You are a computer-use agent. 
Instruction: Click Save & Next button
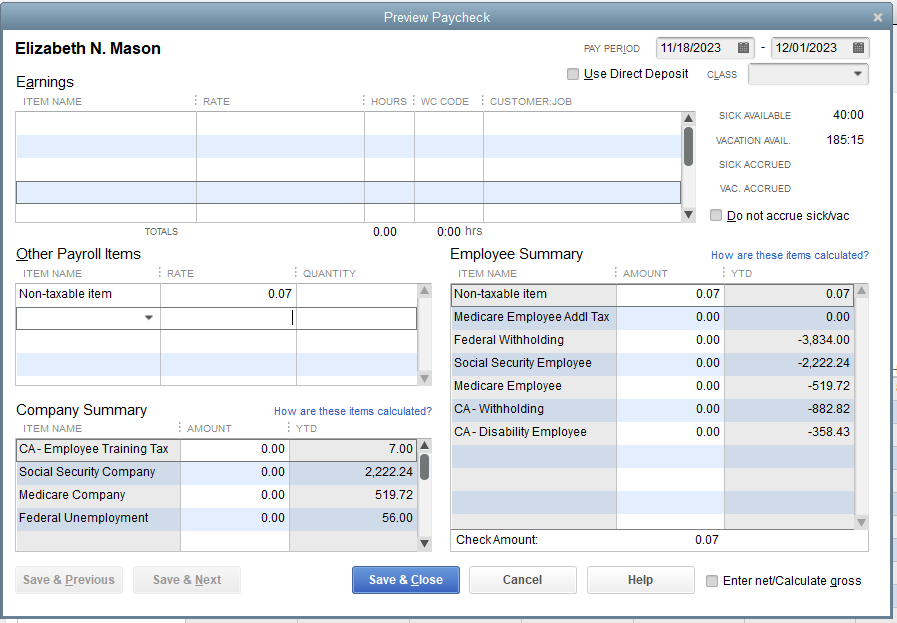[x=187, y=580]
